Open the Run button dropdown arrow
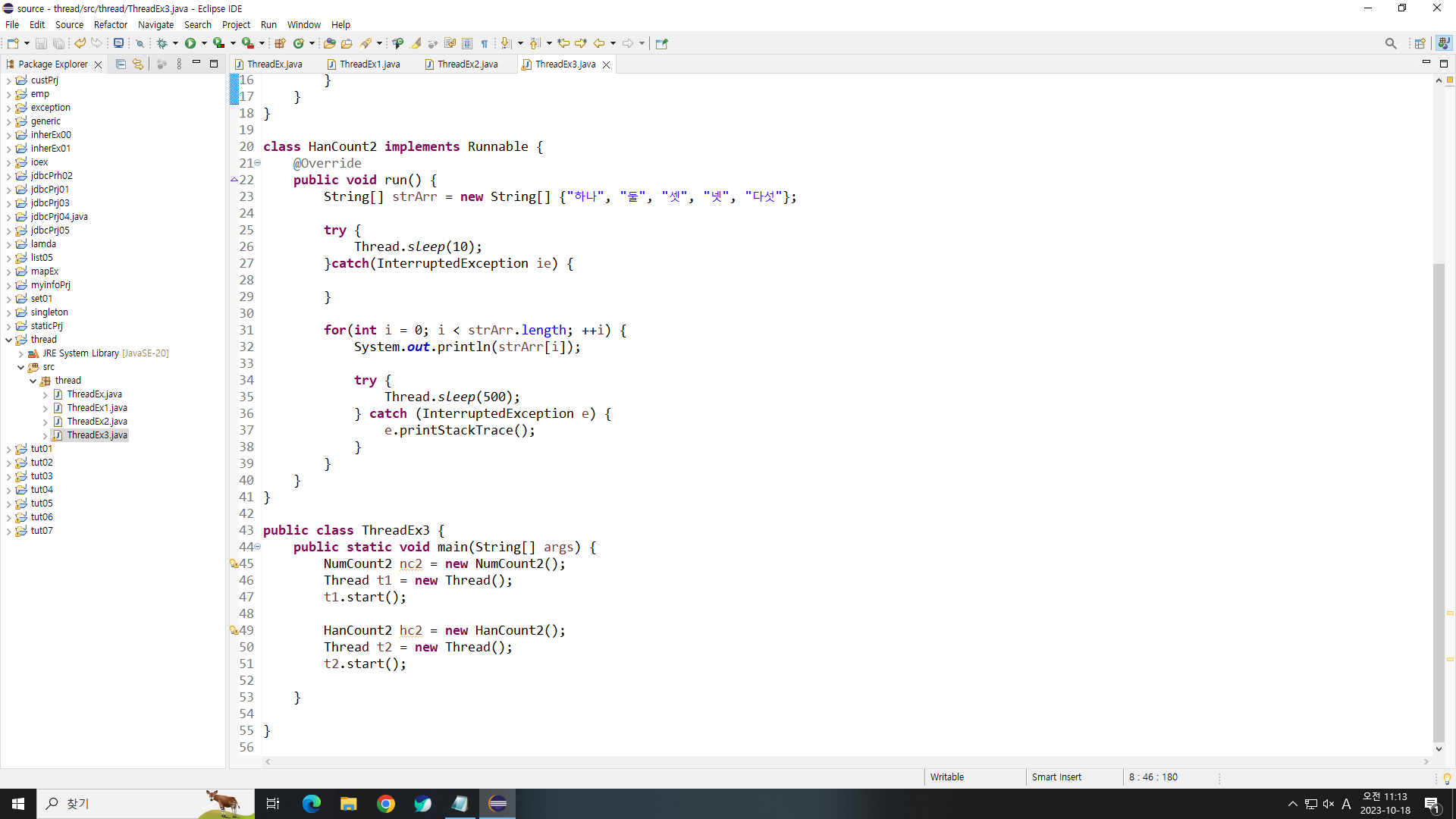Screen dimensions: 1456x819 (204, 43)
